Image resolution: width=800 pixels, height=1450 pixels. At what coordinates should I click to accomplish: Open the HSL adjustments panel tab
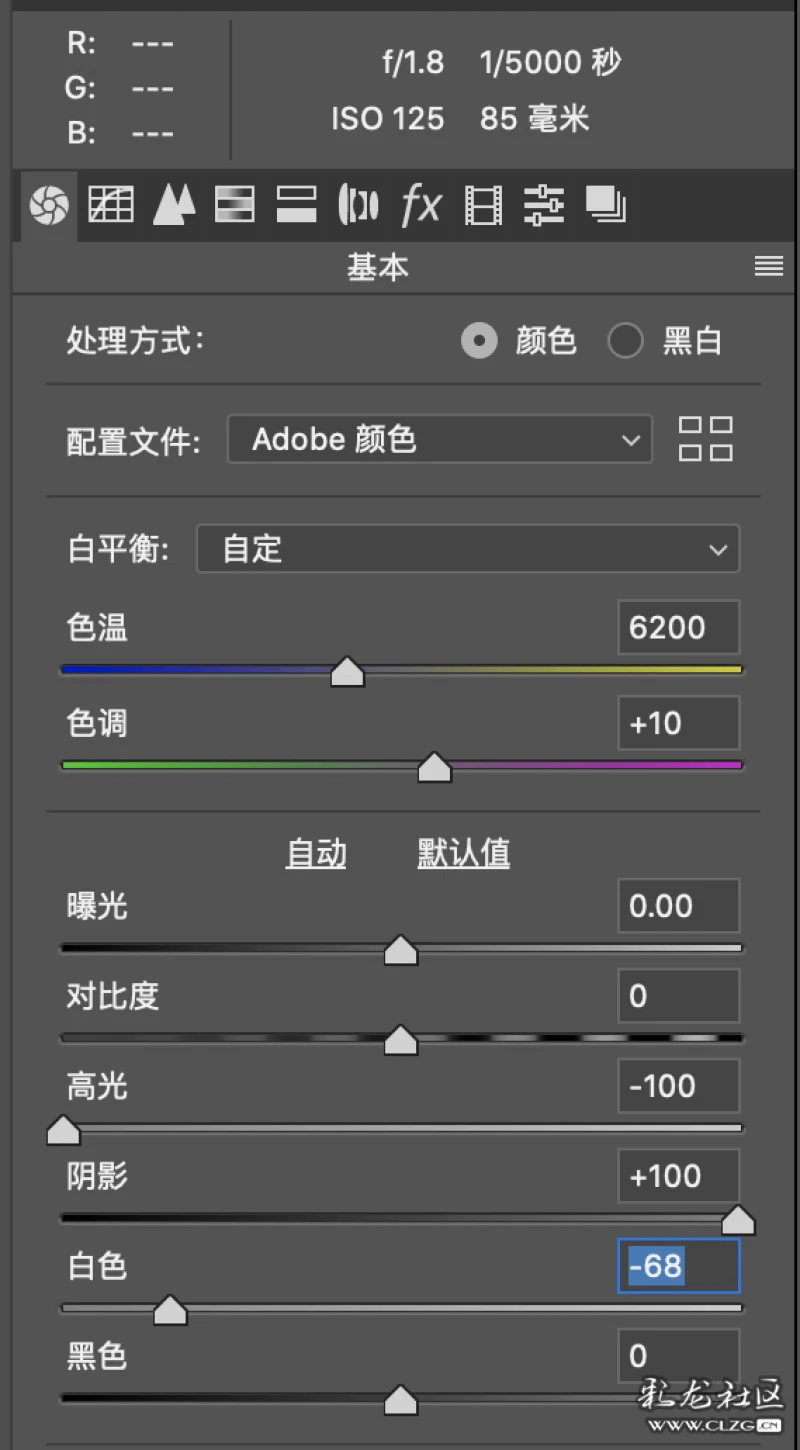tap(235, 205)
